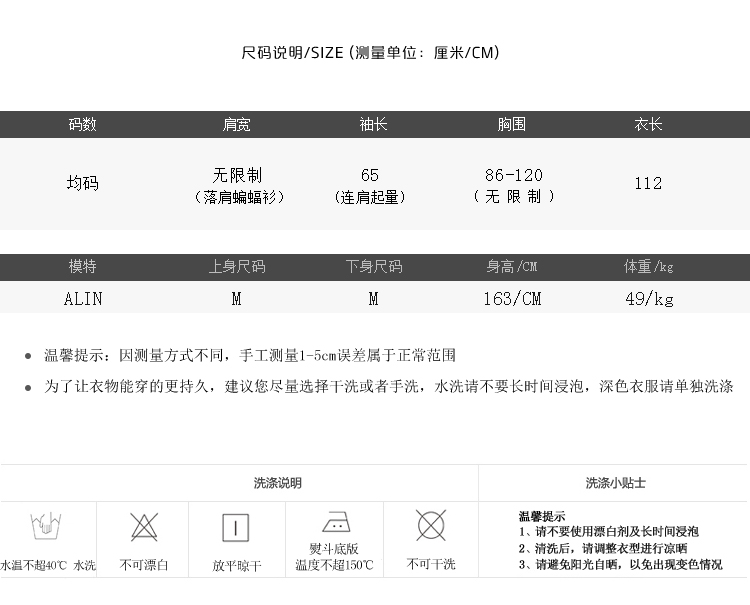
Task: Select the 肩宽 column header
Action: [x=236, y=125]
